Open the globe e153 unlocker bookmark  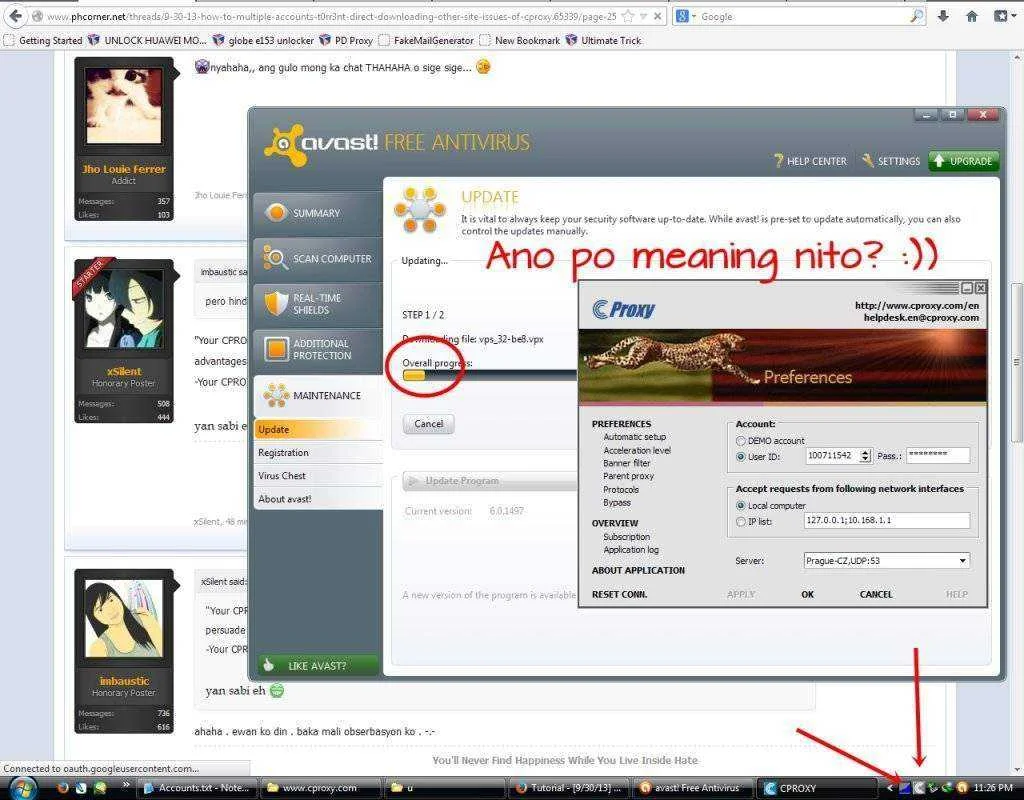pyautogui.click(x=264, y=40)
